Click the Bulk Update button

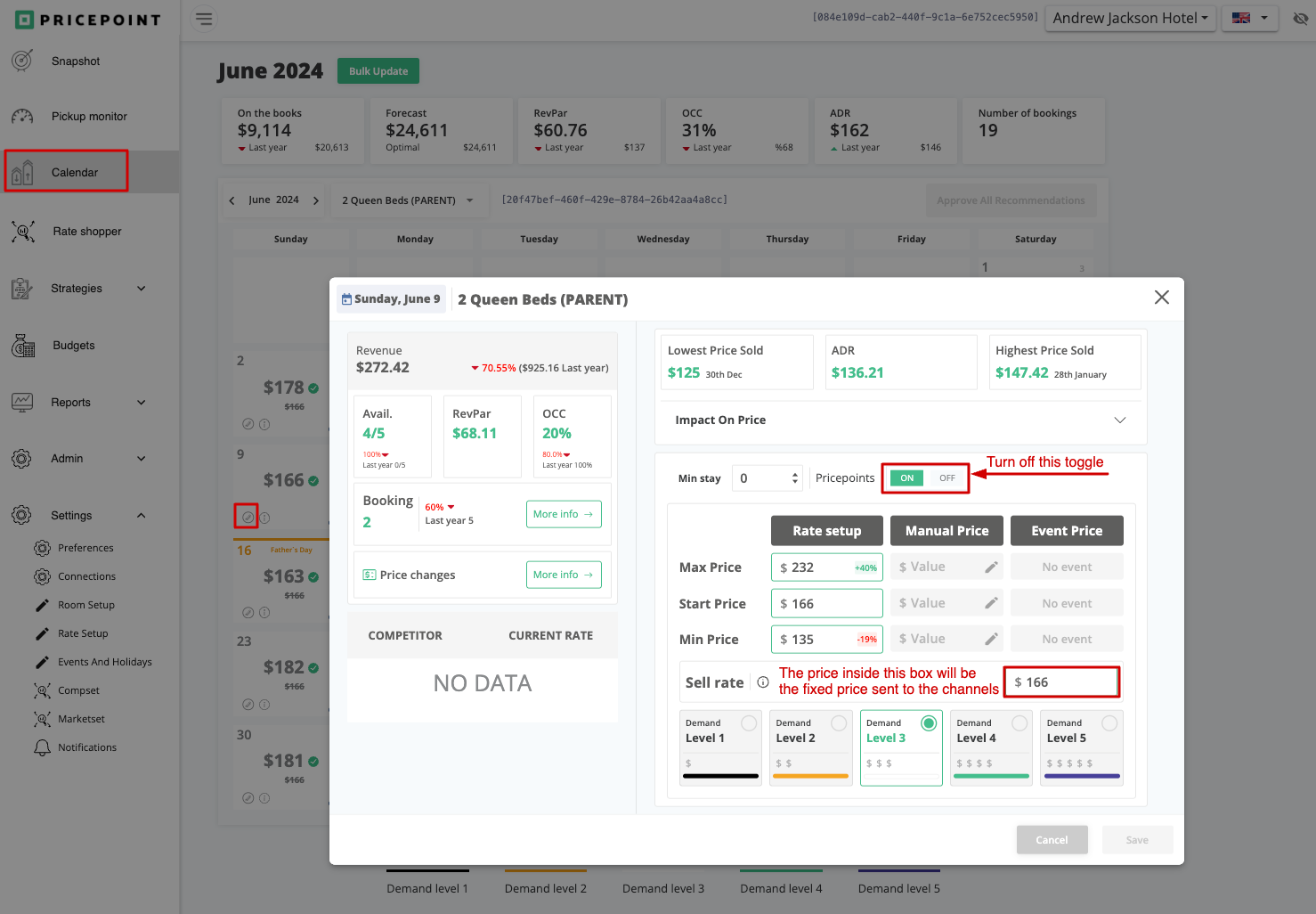click(378, 71)
